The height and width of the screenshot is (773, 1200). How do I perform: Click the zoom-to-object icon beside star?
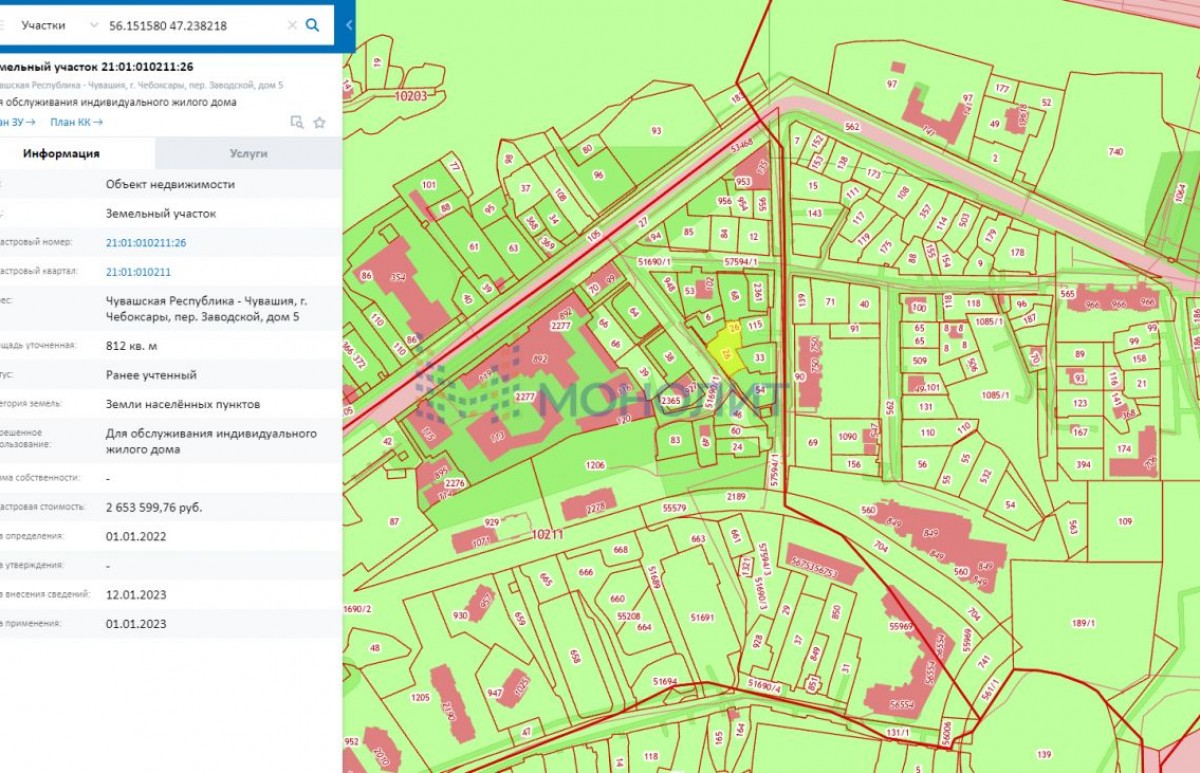coord(297,122)
